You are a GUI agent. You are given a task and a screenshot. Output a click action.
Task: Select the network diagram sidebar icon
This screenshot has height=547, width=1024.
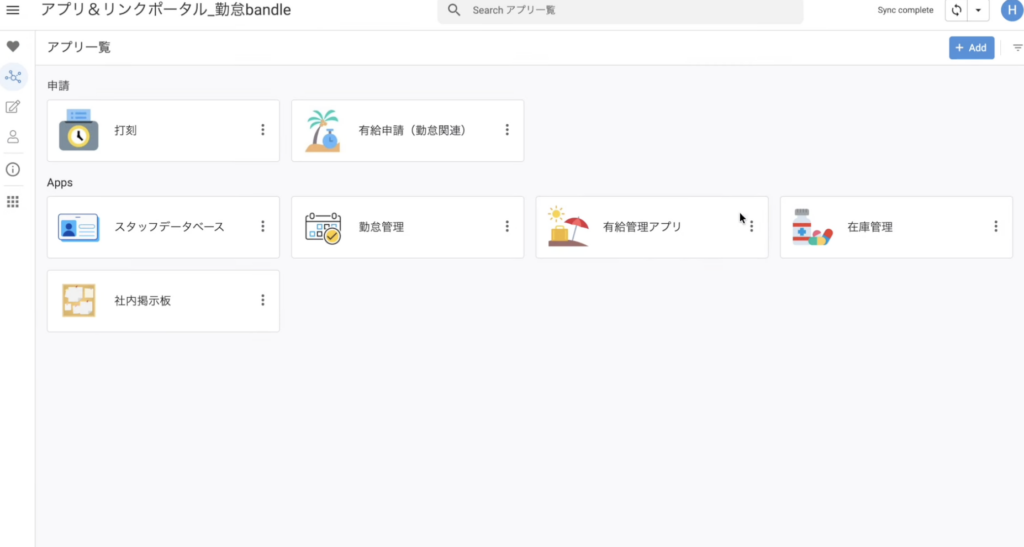[x=13, y=76]
